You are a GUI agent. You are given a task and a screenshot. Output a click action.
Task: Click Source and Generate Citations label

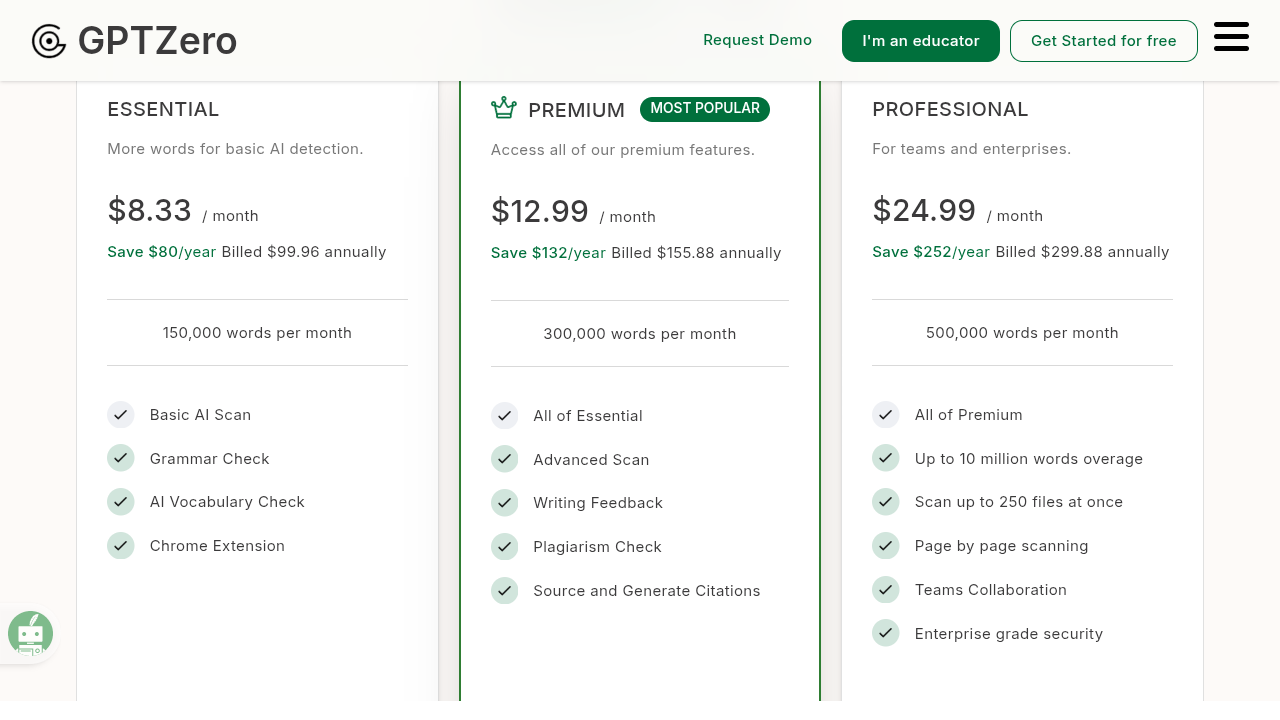tap(647, 591)
